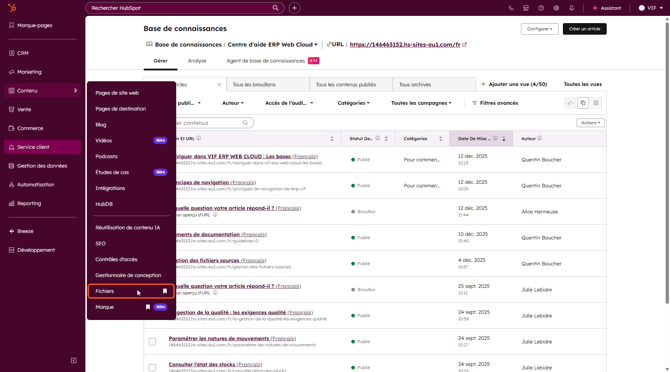The image size is (670, 372).
Task: Click info icon next to Auteur header
Action: click(540, 138)
